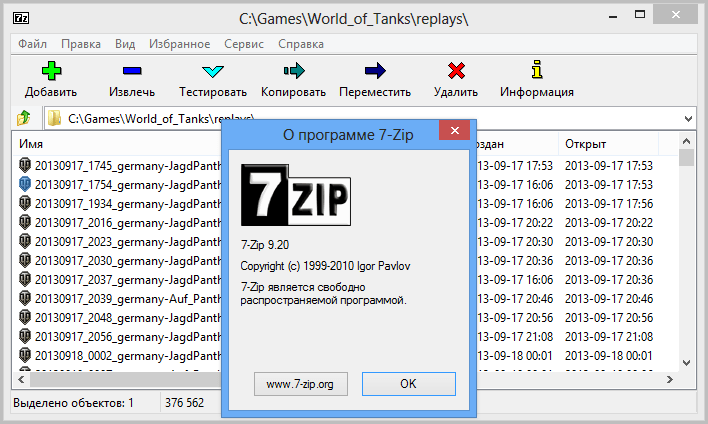Minimize the 7-Zip file manager window
Screen dimensions: 708x424
[613, 17]
